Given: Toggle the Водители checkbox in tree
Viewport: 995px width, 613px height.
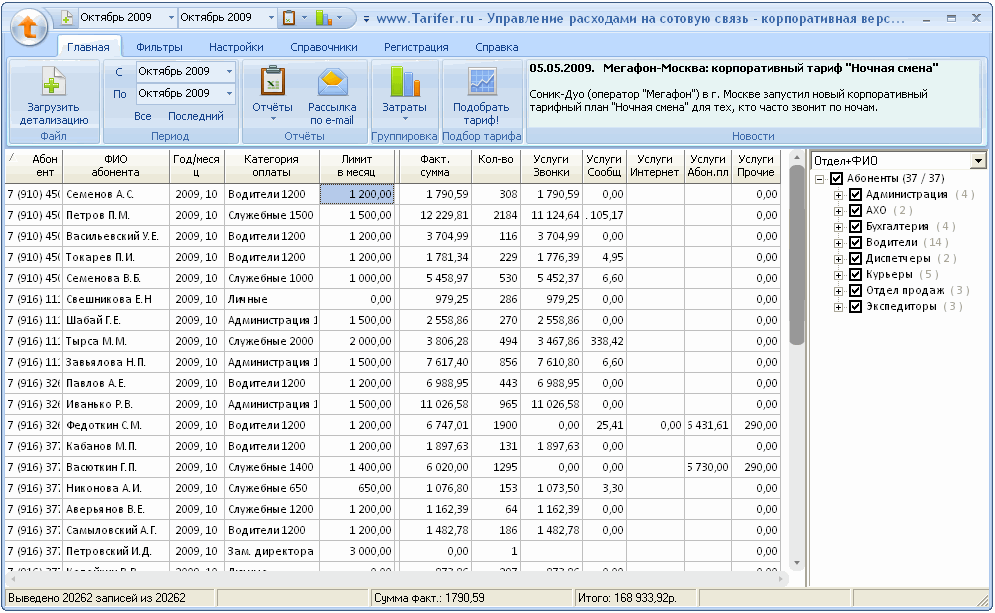Looking at the screenshot, I should click(x=855, y=243).
